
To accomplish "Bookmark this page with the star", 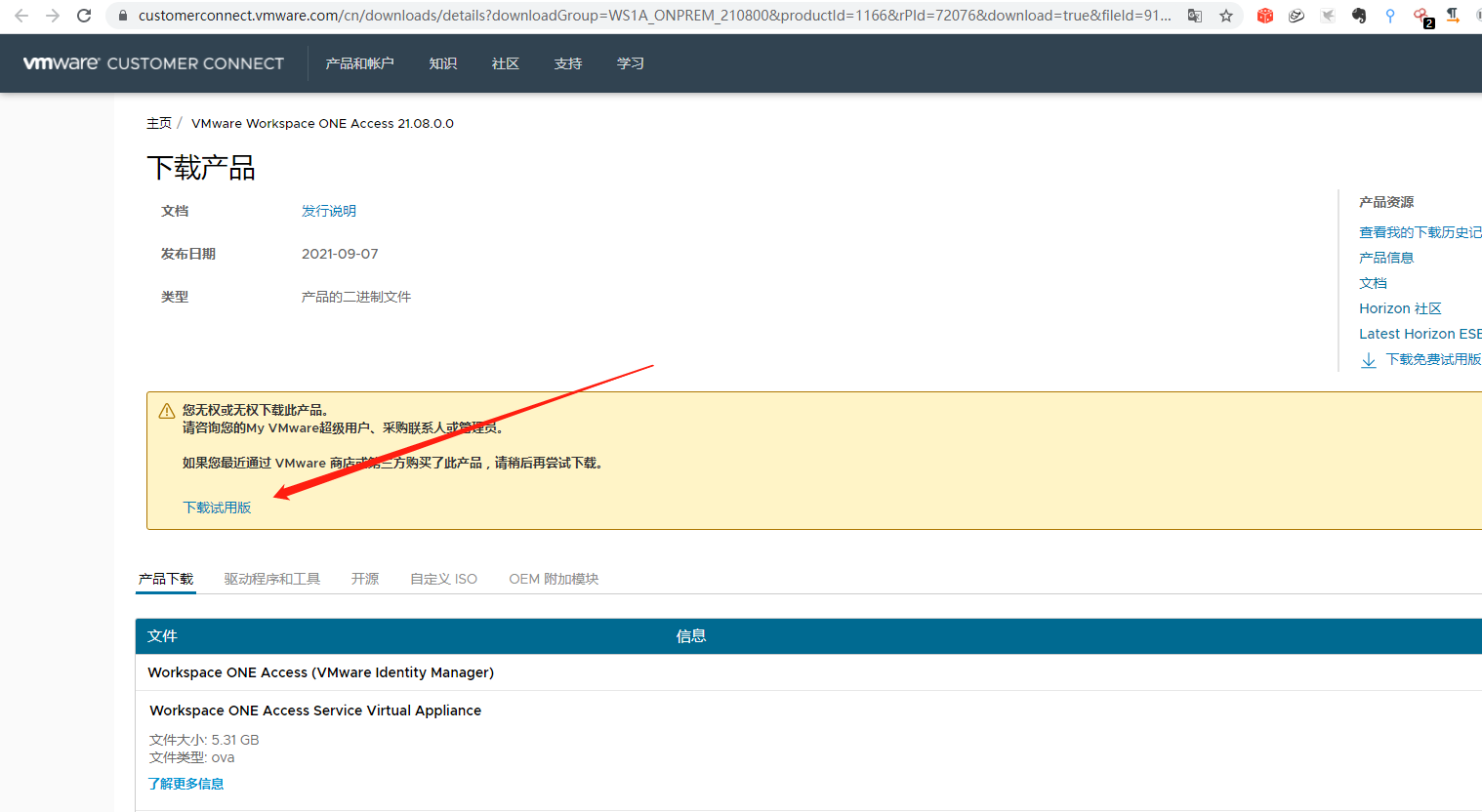I will 1226,16.
